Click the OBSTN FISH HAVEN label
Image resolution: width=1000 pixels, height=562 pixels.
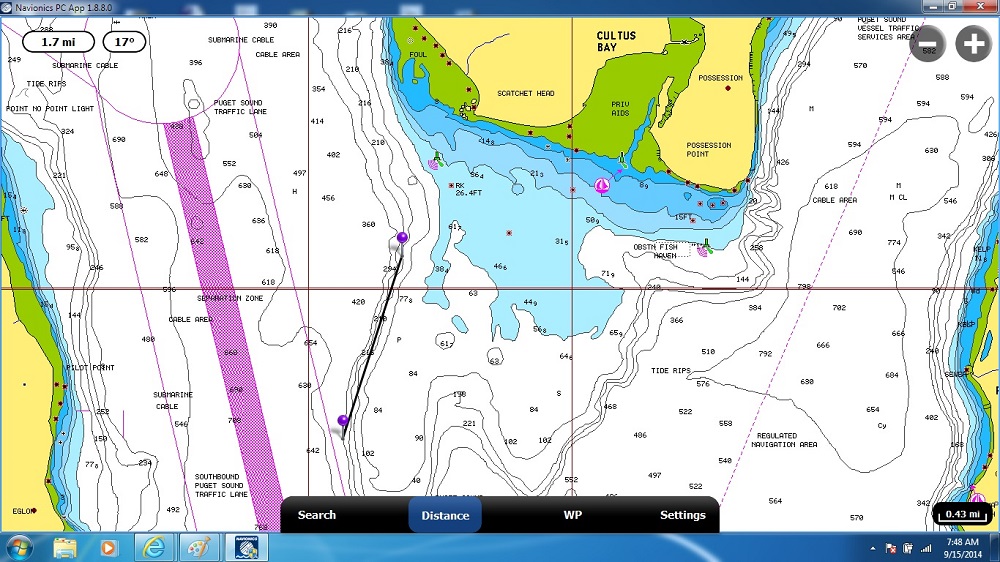(x=656, y=251)
